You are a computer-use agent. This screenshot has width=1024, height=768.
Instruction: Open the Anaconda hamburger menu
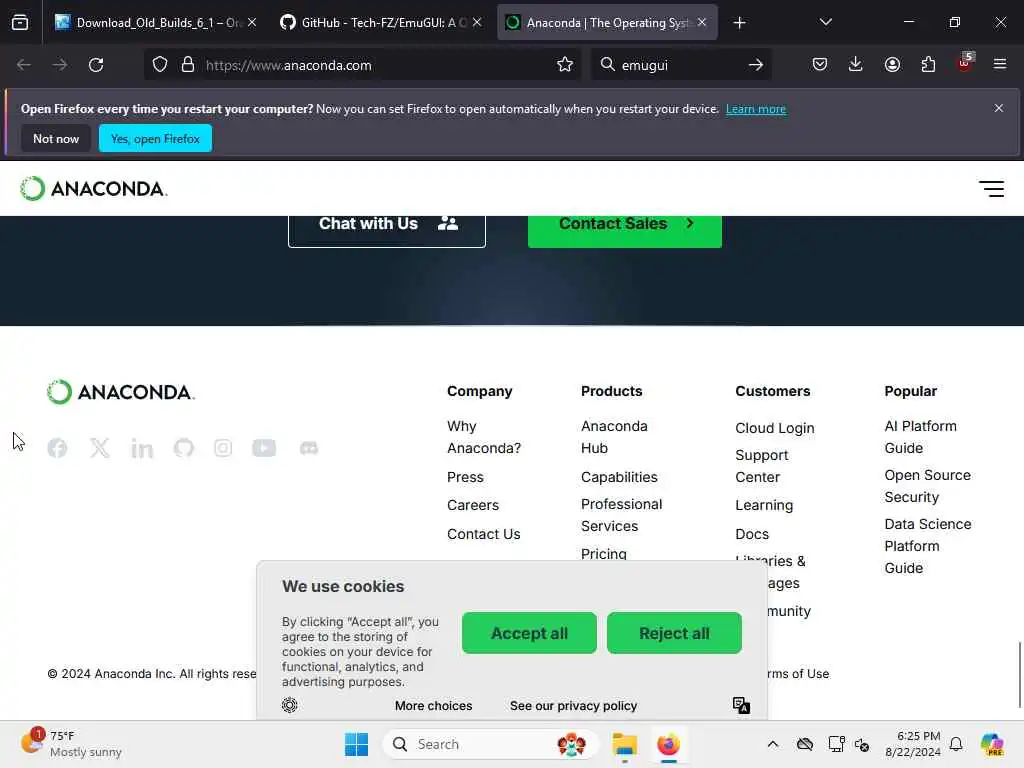pyautogui.click(x=991, y=189)
